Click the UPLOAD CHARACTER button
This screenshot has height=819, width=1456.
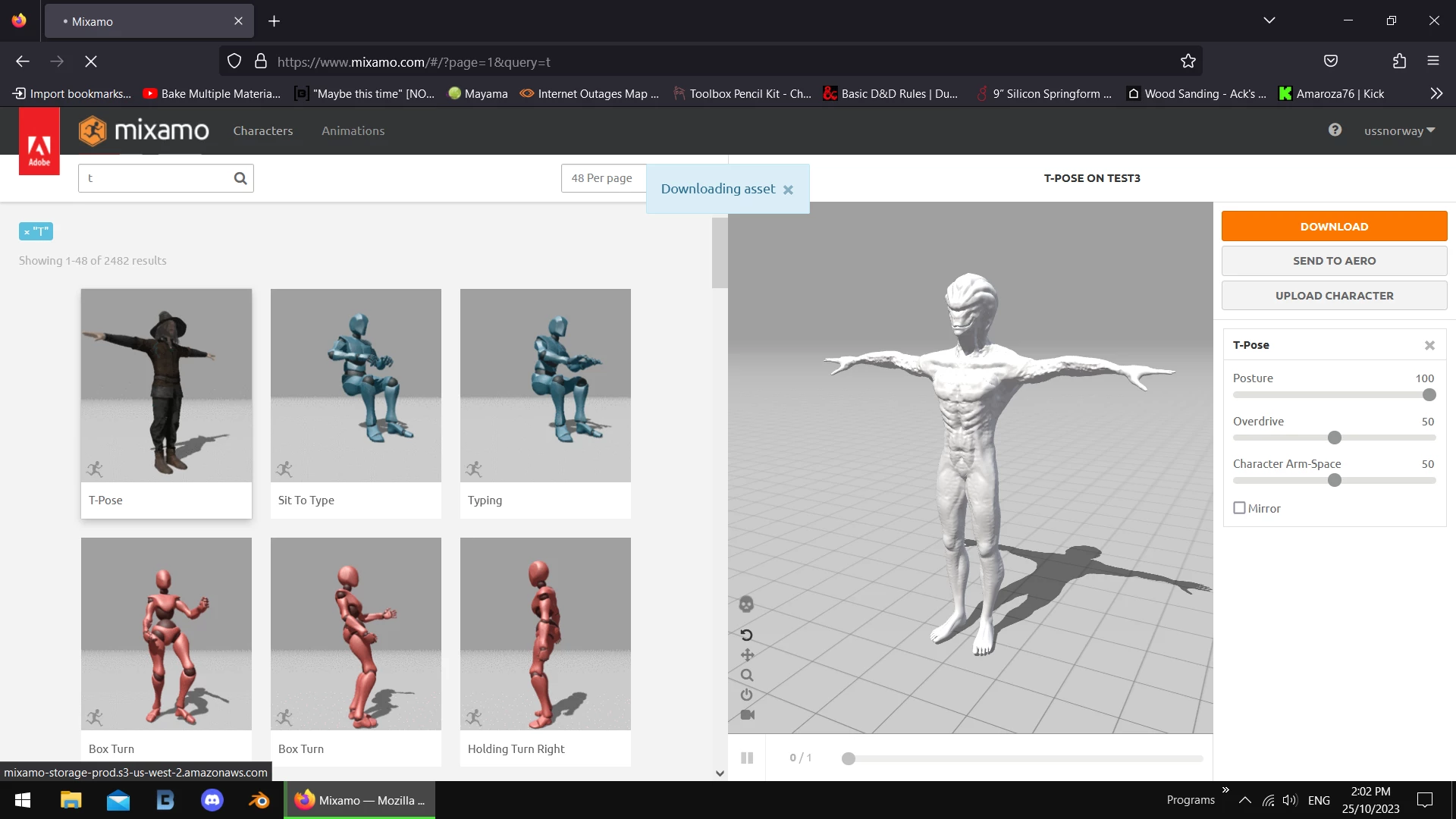point(1334,296)
